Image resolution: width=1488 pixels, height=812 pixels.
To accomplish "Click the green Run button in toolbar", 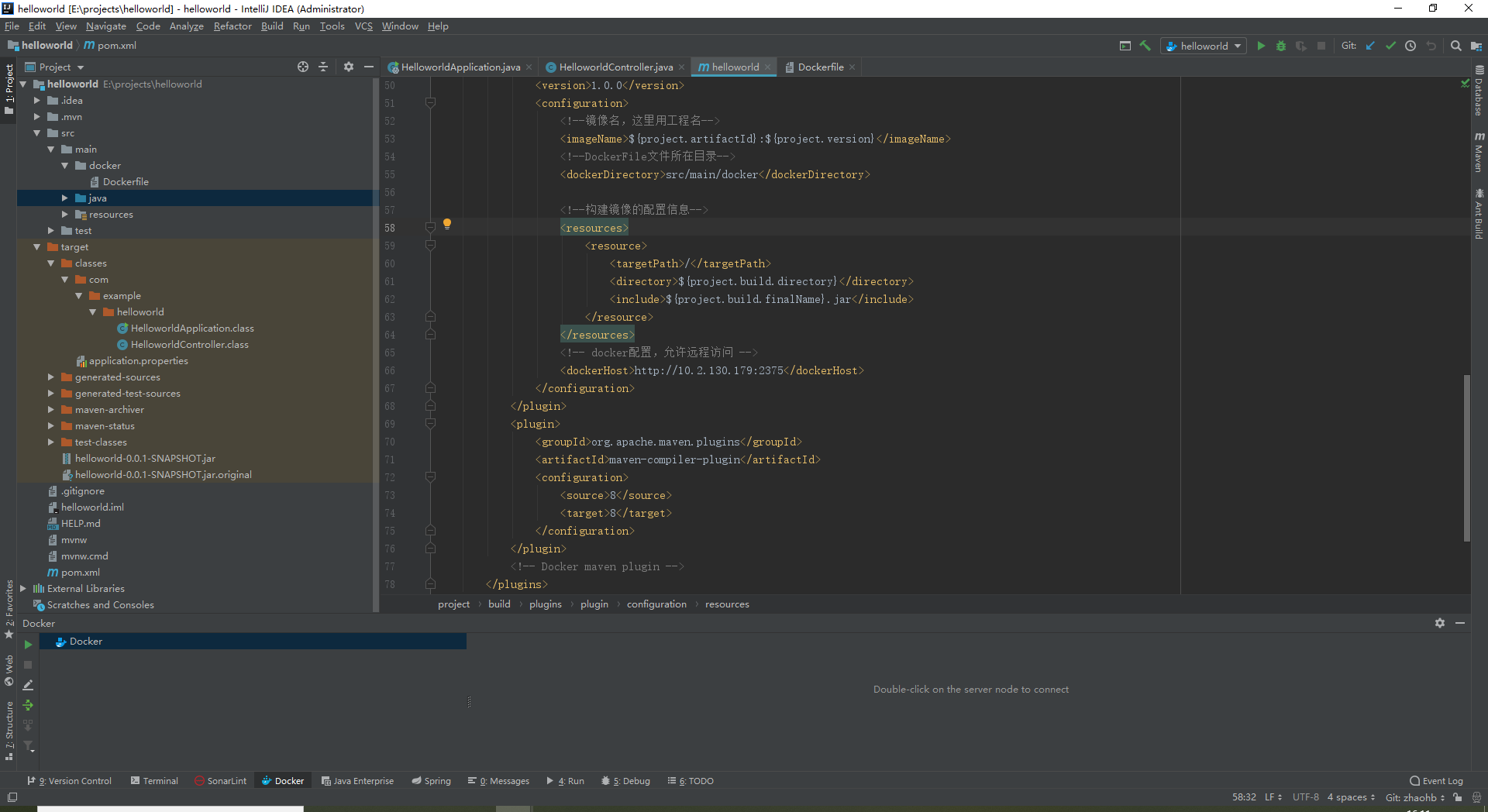I will (x=1261, y=46).
